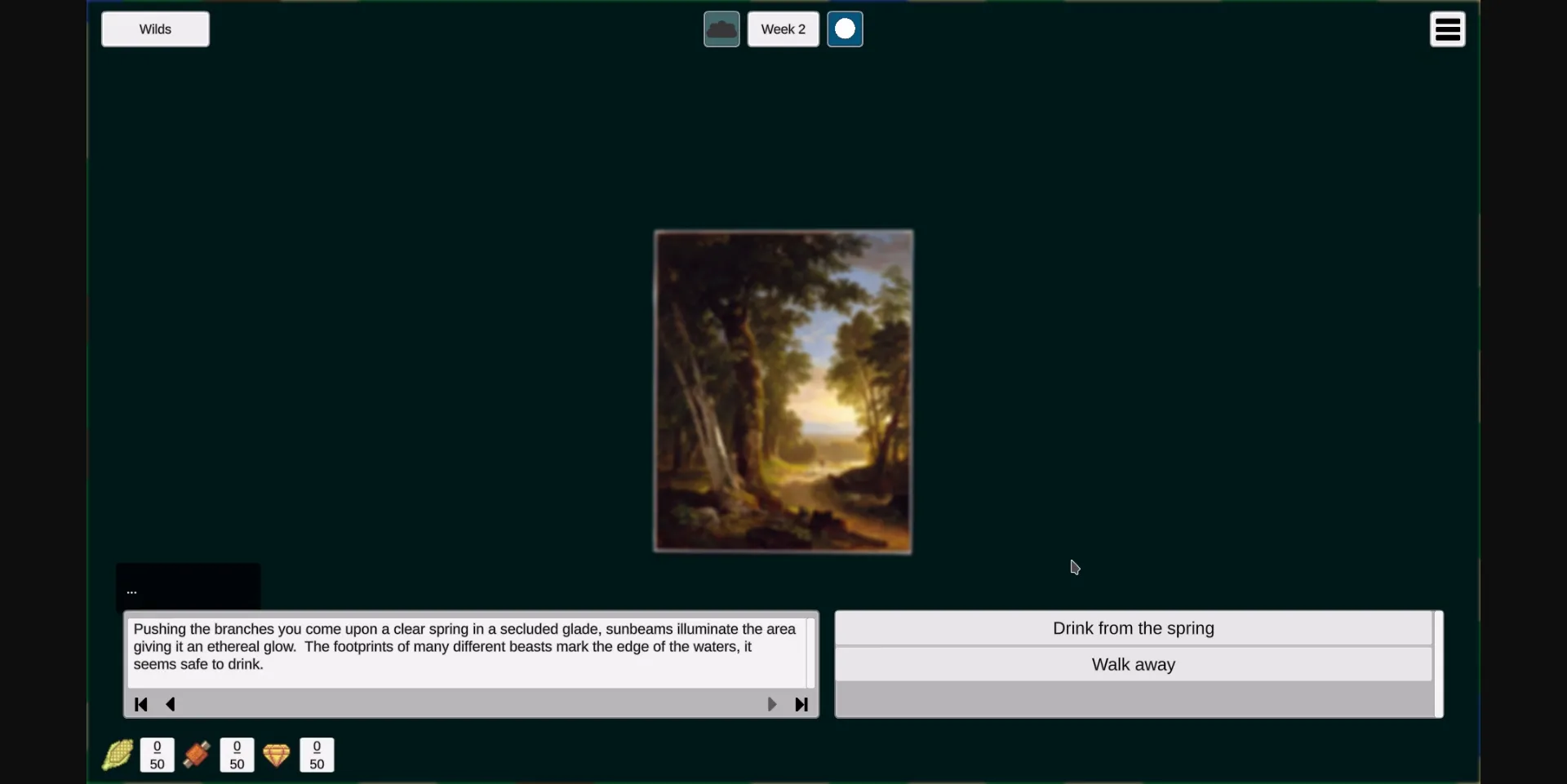1567x784 pixels.
Task: Click the story text scrollbar
Action: coord(811,653)
